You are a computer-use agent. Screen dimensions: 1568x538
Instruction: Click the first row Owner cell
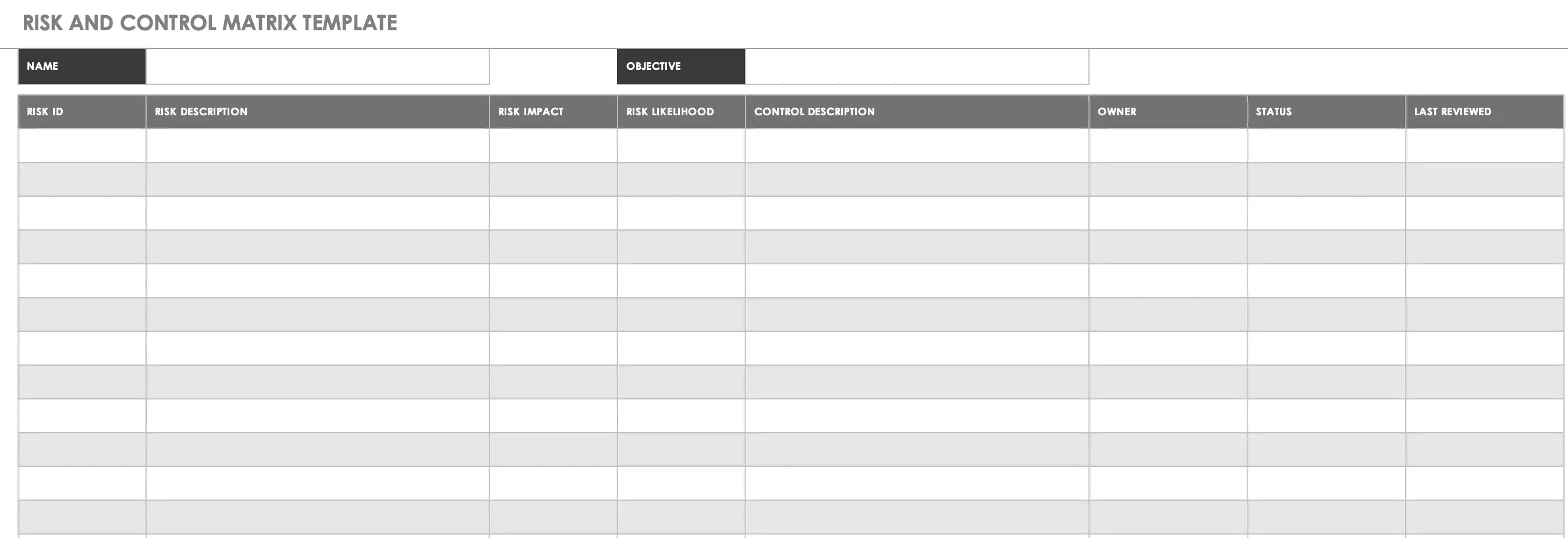point(1168,146)
